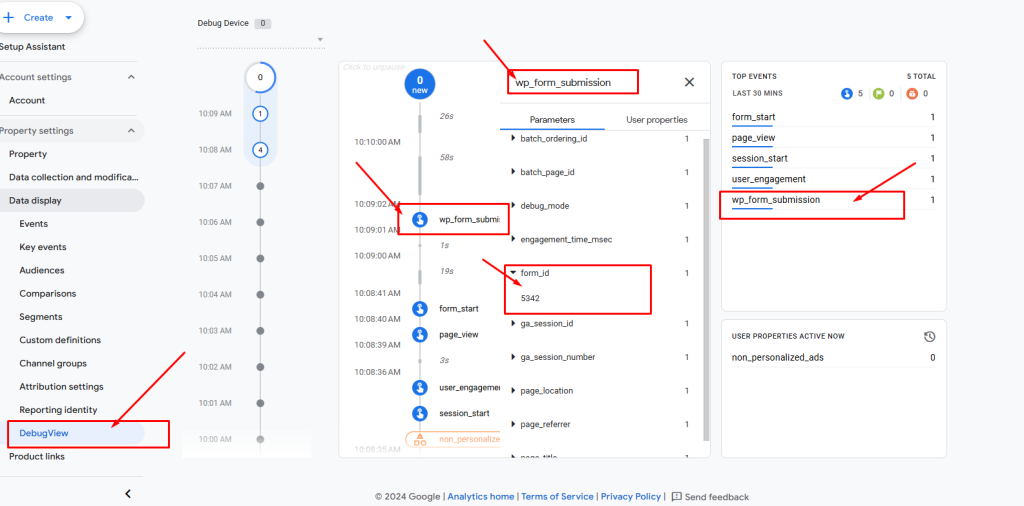1024x506 pixels.
Task: Open Setup Assistant in sidebar
Action: pos(32,47)
